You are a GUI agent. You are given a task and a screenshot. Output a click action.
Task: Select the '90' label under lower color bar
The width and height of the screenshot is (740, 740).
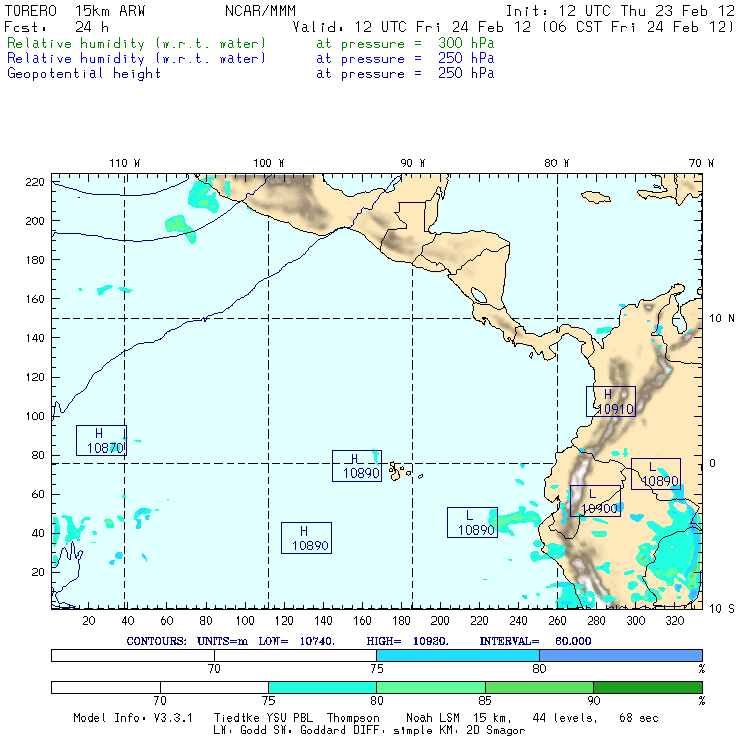[x=594, y=700]
